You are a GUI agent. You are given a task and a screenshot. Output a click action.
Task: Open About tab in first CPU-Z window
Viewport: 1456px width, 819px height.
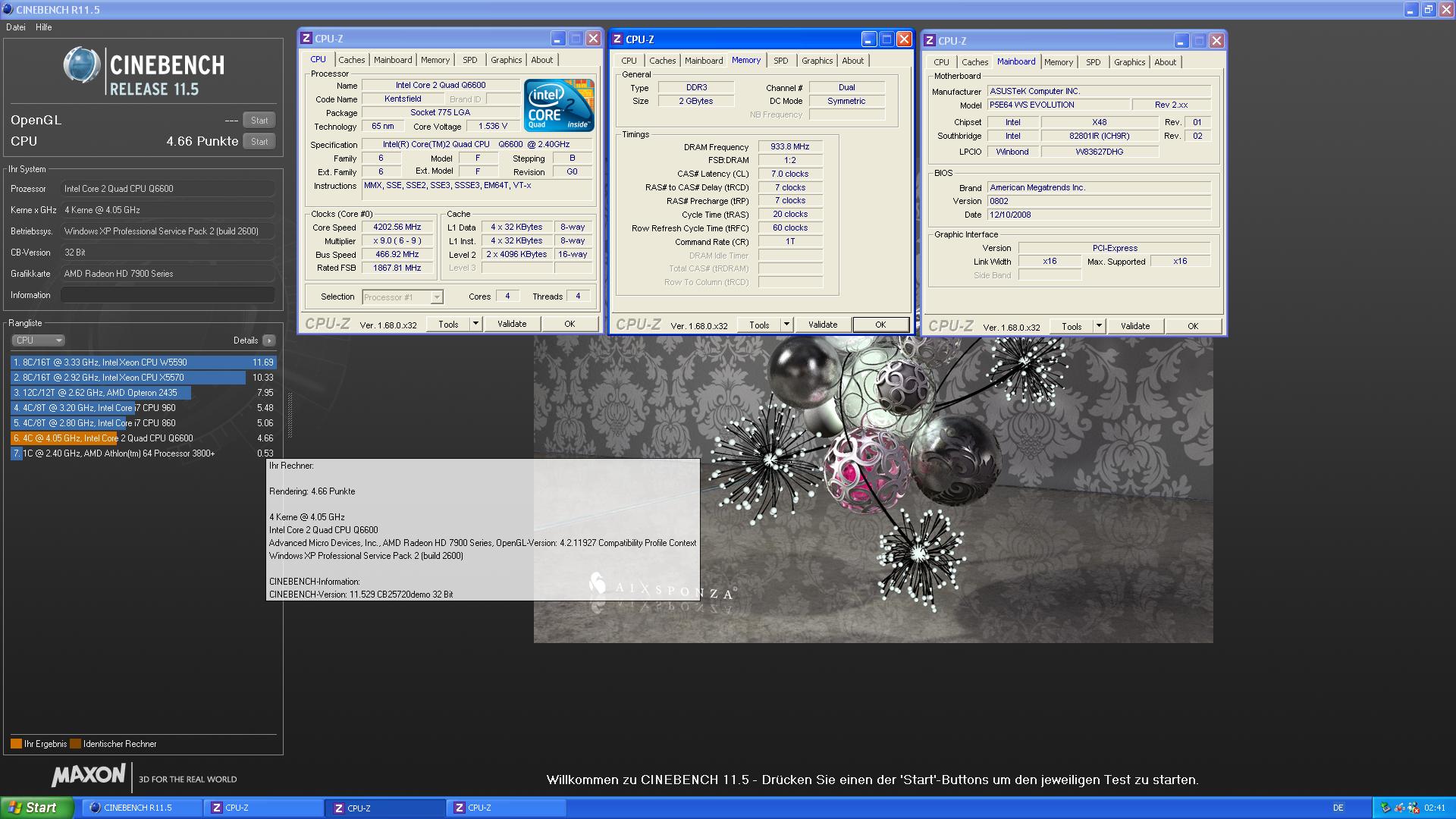pyautogui.click(x=541, y=60)
